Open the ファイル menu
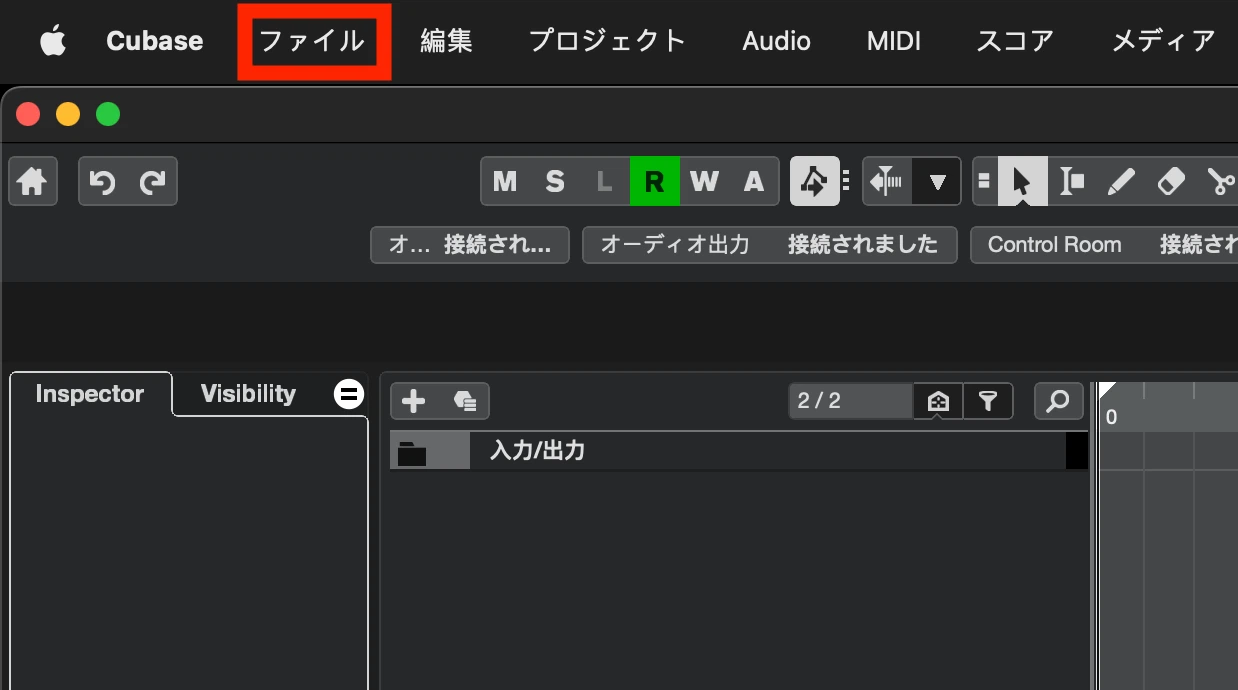 [312, 41]
